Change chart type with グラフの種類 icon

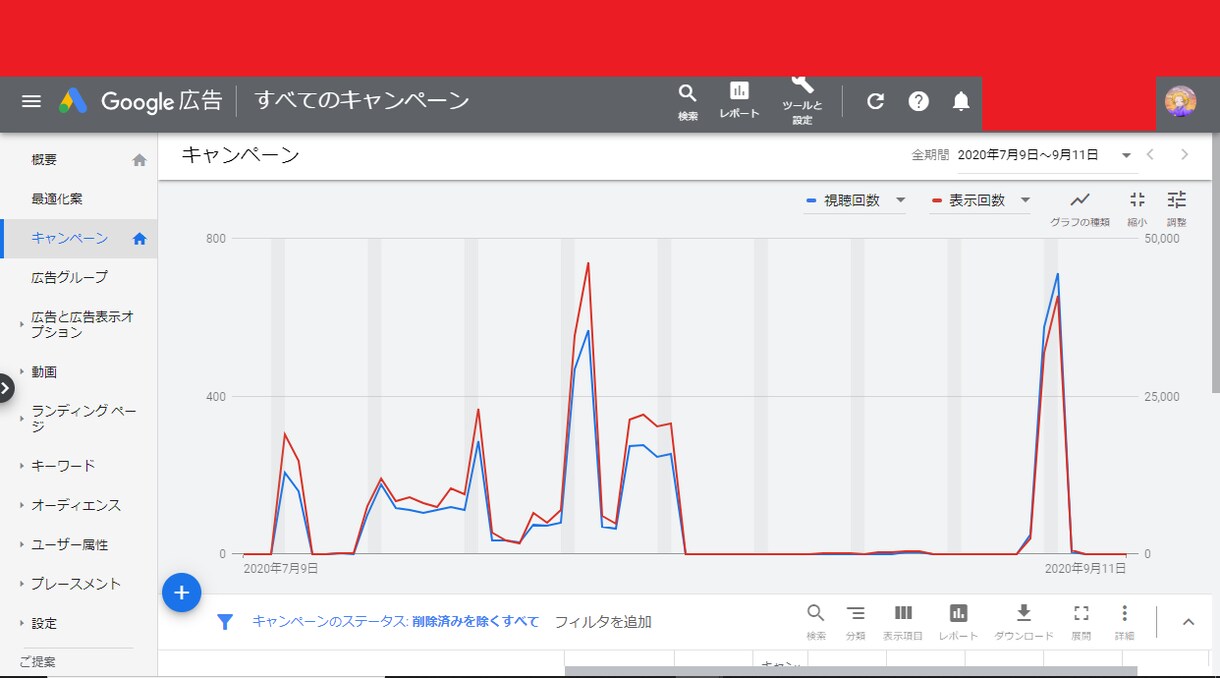click(1080, 208)
